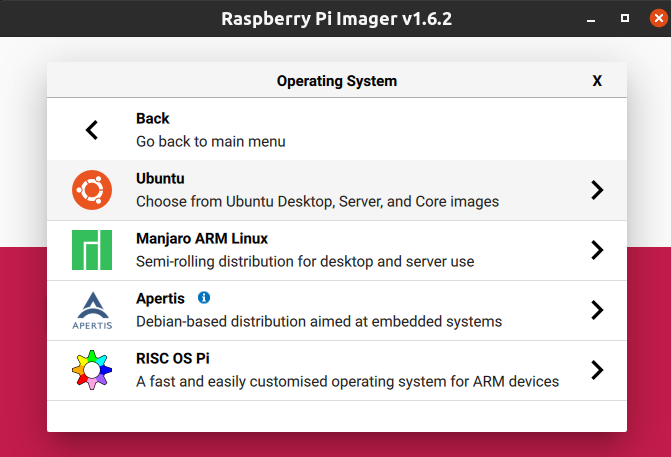Screen dimensions: 671x457
Task: Expand the Ubuntu row chevron
Action: [597, 190]
